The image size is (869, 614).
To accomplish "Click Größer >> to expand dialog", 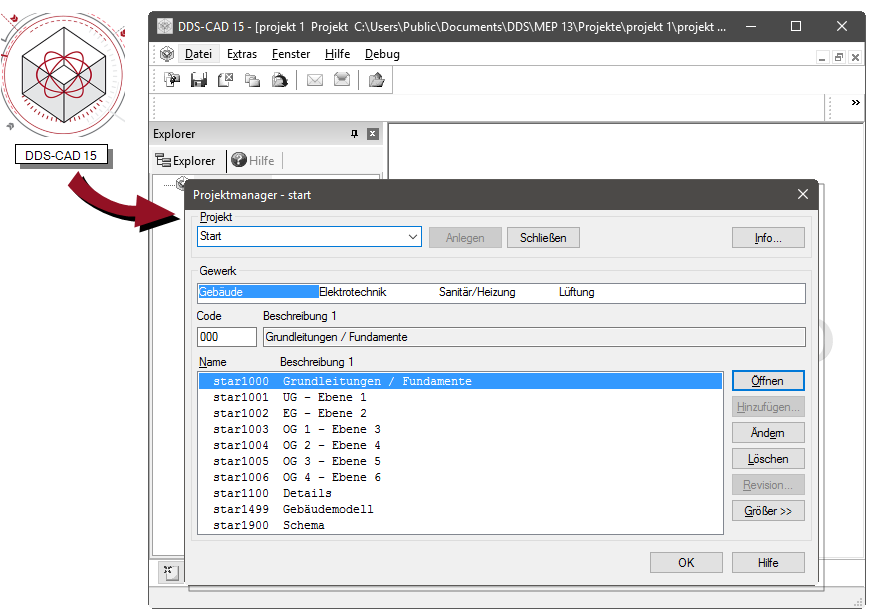I will tap(768, 511).
